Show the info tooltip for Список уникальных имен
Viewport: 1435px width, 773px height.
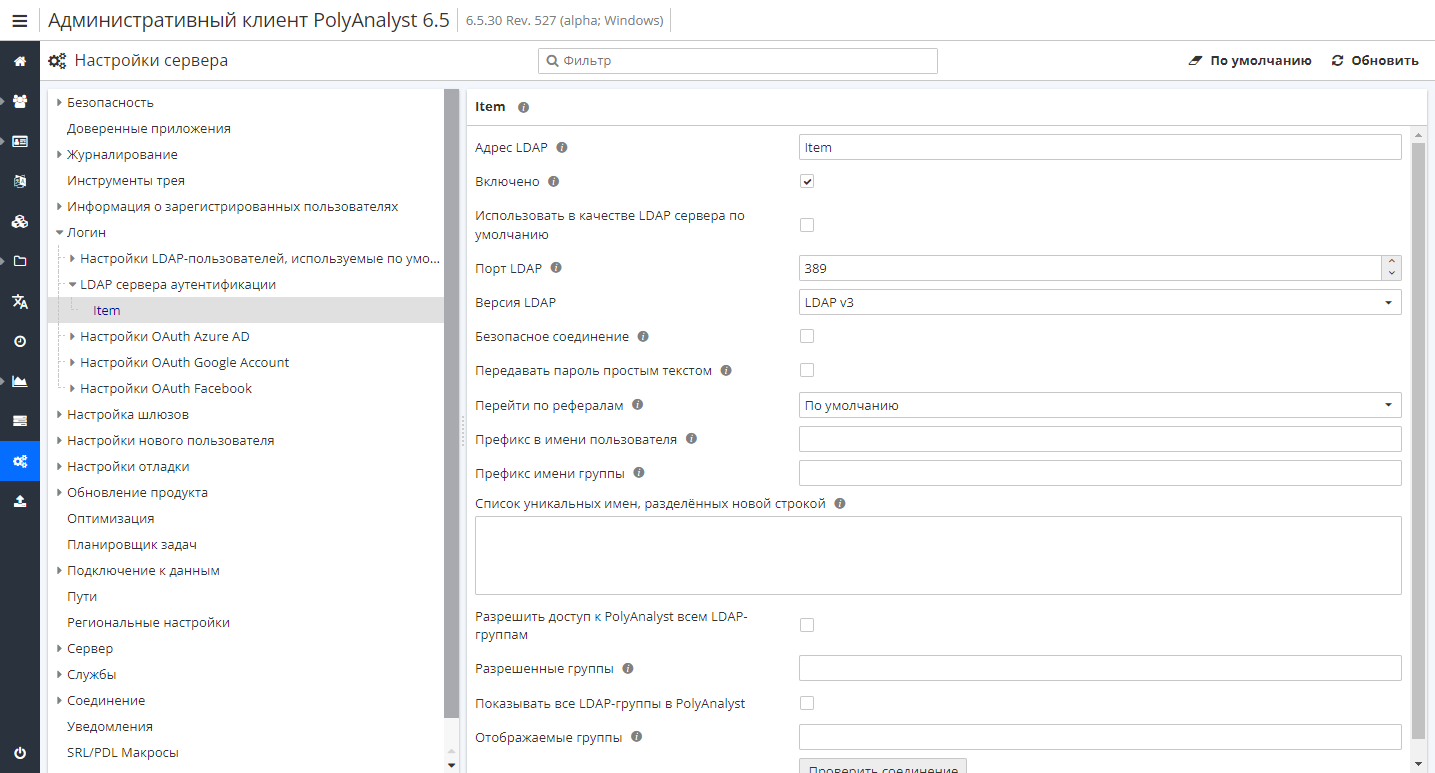(840, 504)
